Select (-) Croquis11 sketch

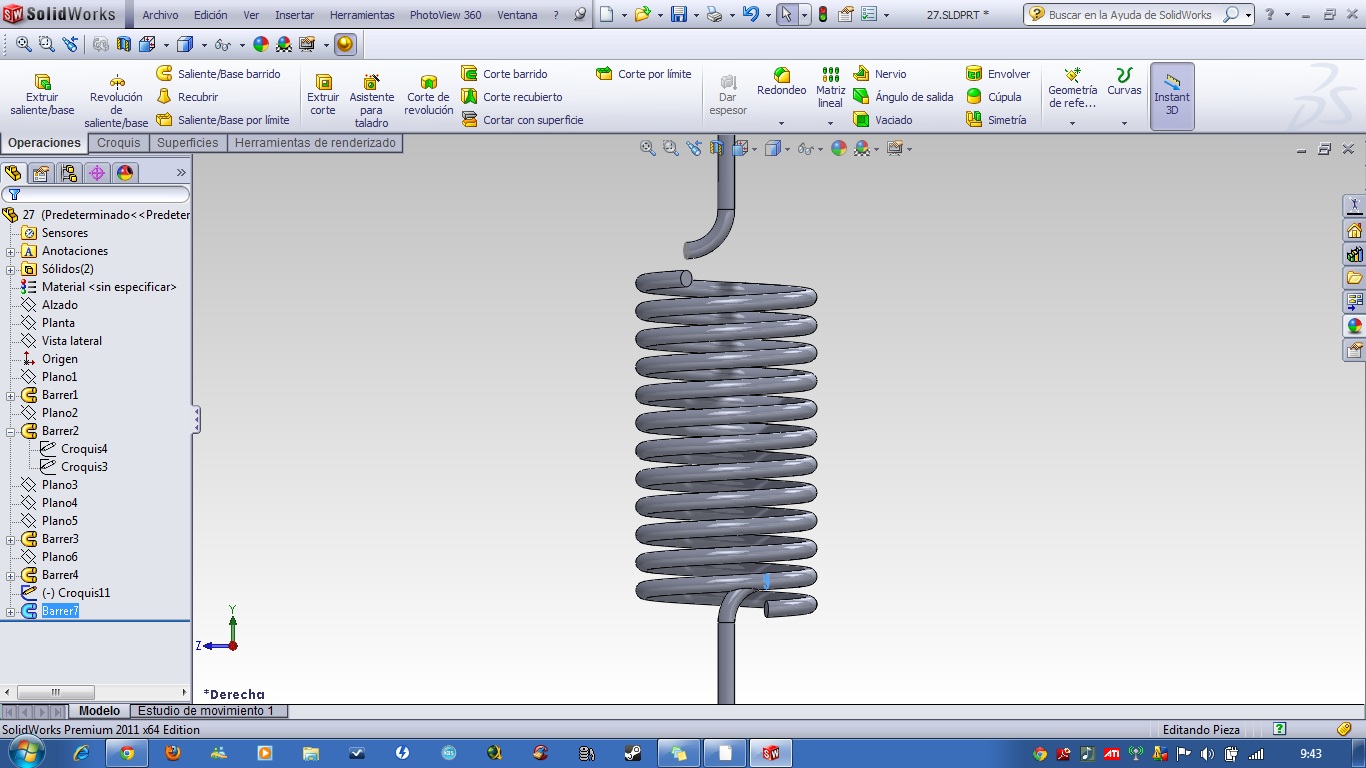point(76,593)
